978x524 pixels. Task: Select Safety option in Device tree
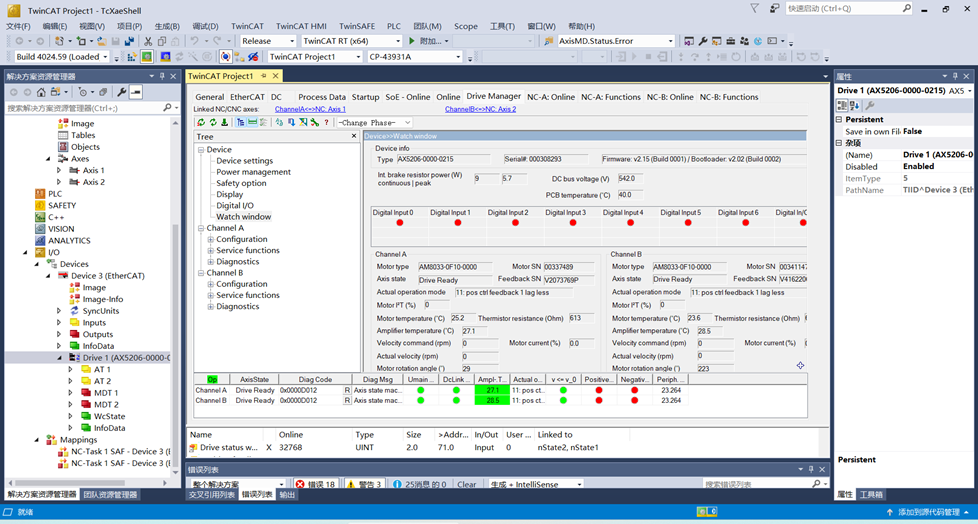coord(241,183)
